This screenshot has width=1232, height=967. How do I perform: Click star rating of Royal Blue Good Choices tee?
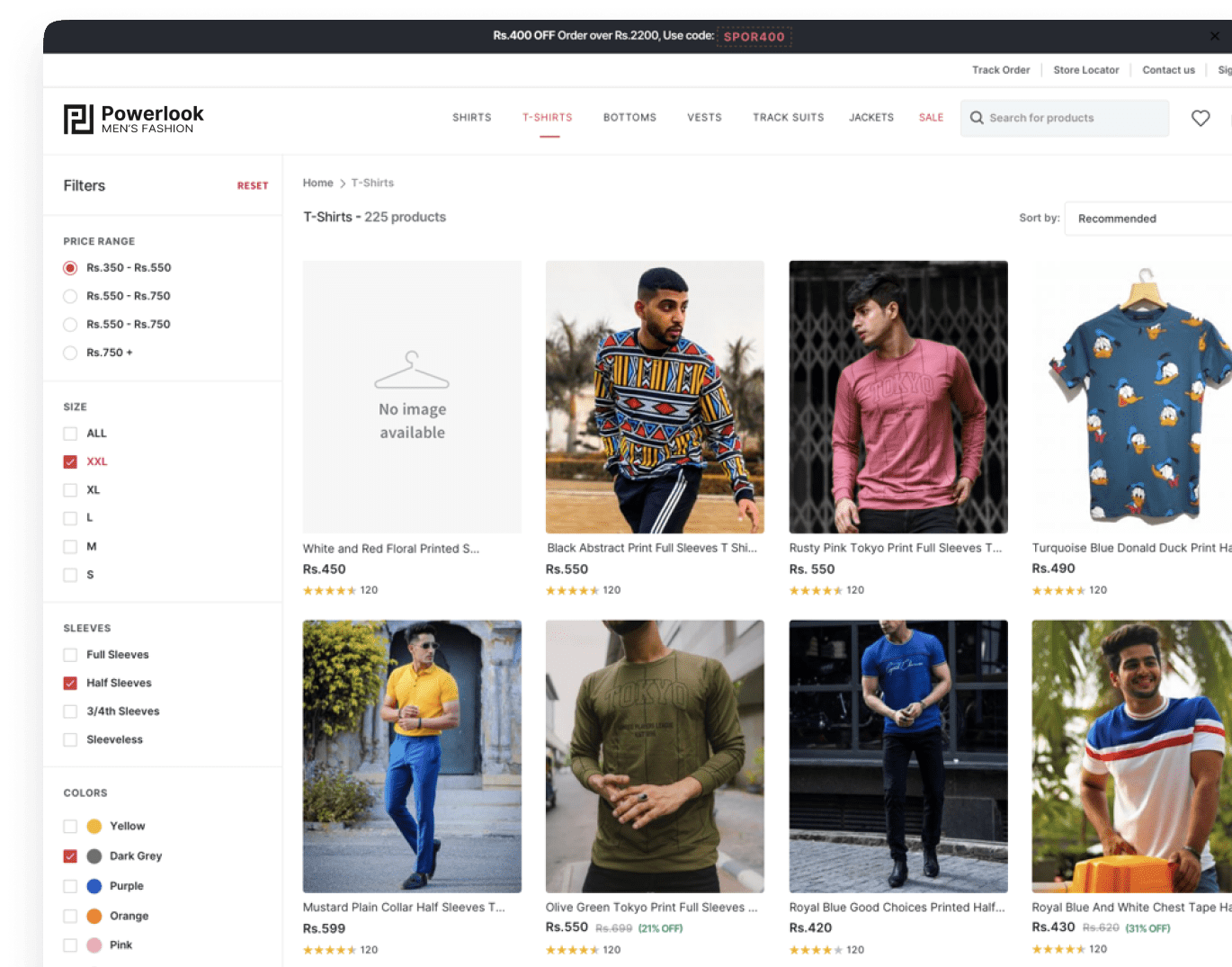click(816, 950)
